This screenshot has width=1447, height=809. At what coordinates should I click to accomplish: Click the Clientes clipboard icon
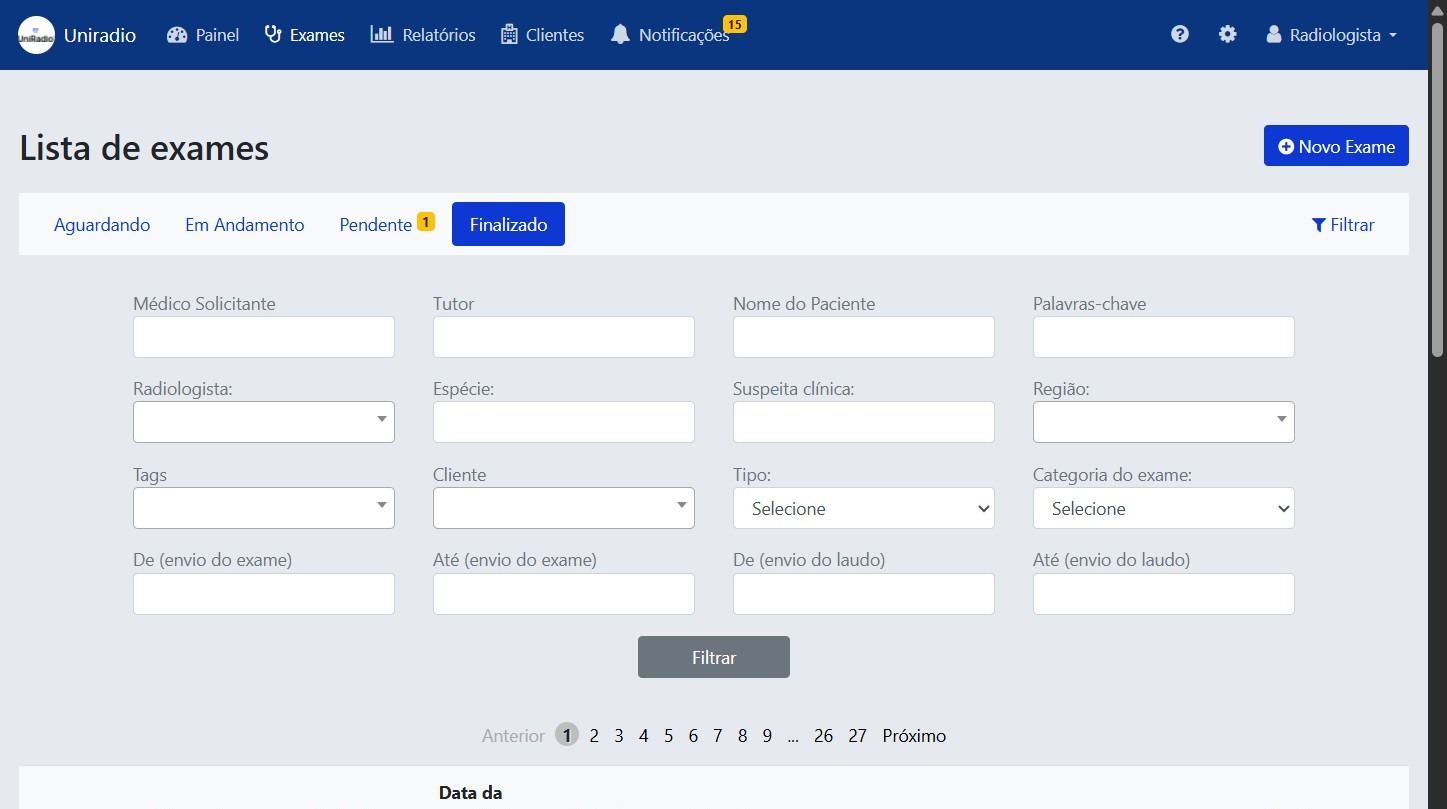coord(509,33)
